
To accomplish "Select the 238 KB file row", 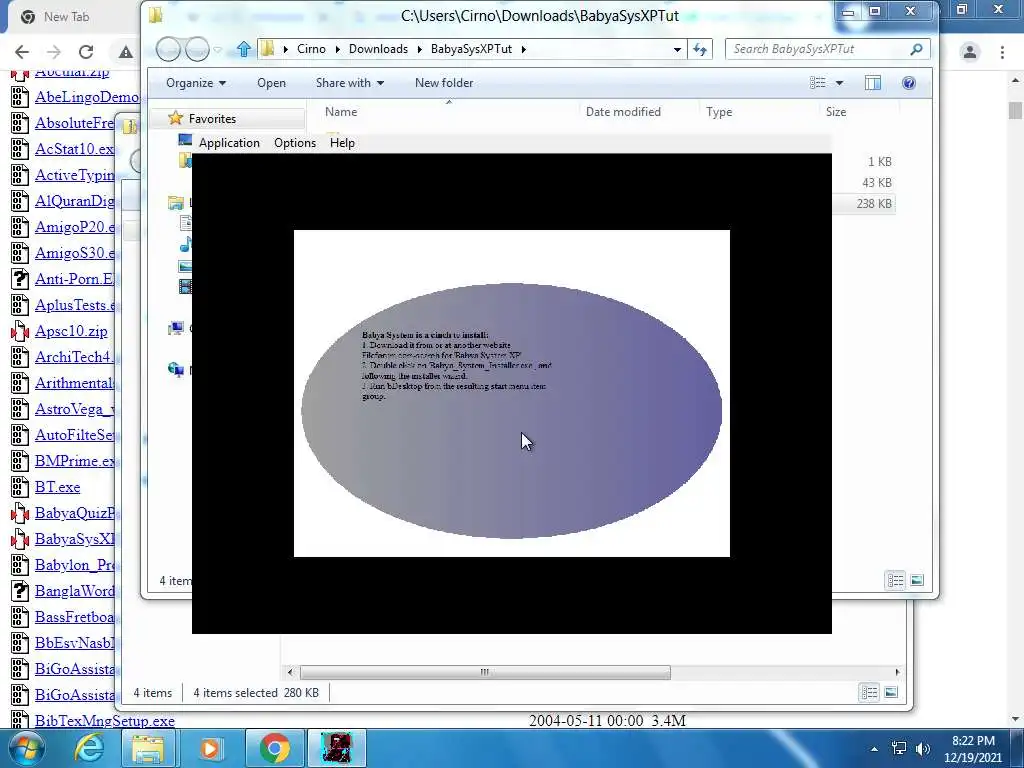I will (862, 204).
